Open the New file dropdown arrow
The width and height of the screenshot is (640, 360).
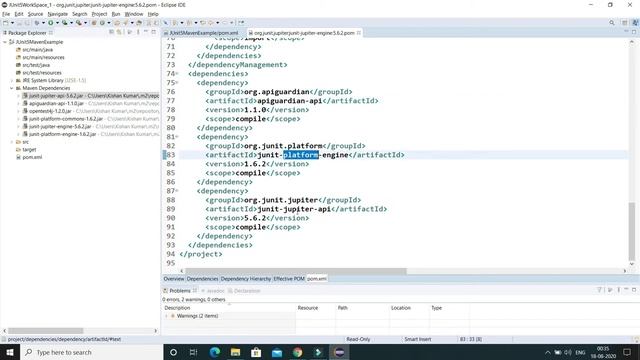point(12,23)
